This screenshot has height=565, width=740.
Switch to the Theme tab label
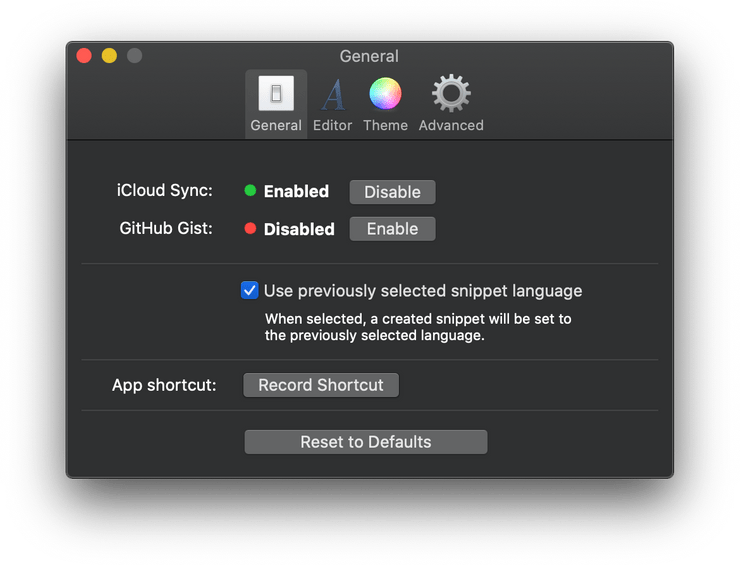(x=385, y=126)
